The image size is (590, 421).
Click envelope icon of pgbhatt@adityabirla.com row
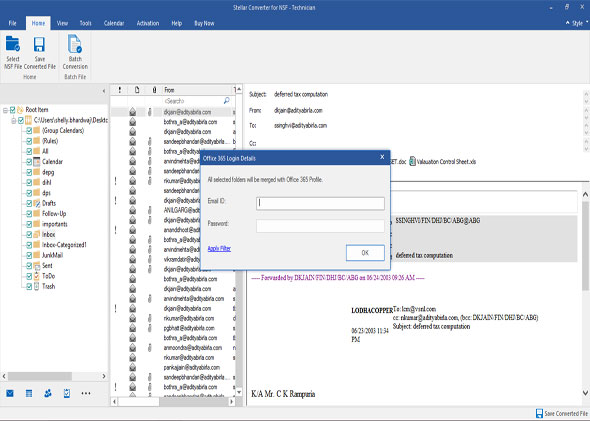(x=132, y=328)
